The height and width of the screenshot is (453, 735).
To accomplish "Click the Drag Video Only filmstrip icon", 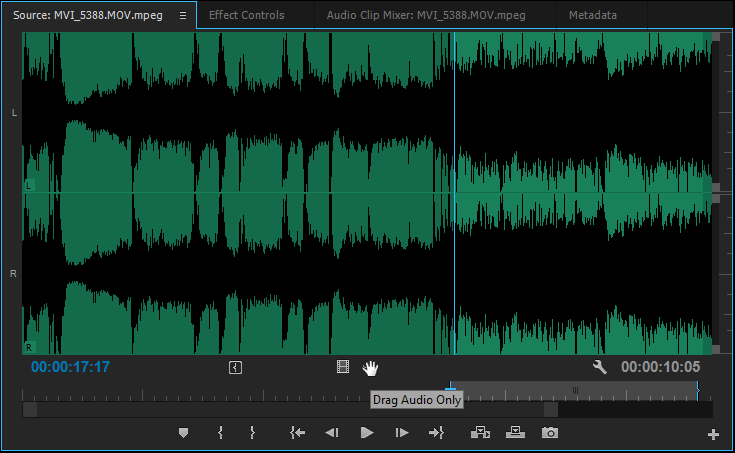I will pyautogui.click(x=343, y=367).
